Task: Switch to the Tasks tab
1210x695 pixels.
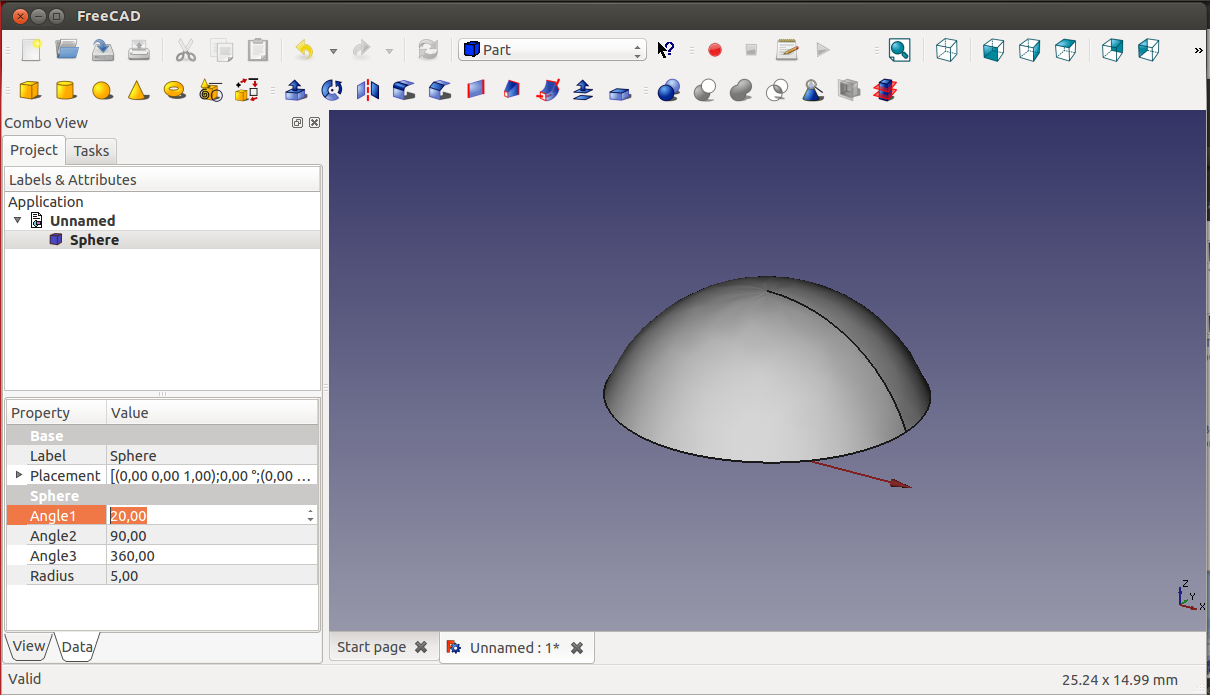Action: 91,151
